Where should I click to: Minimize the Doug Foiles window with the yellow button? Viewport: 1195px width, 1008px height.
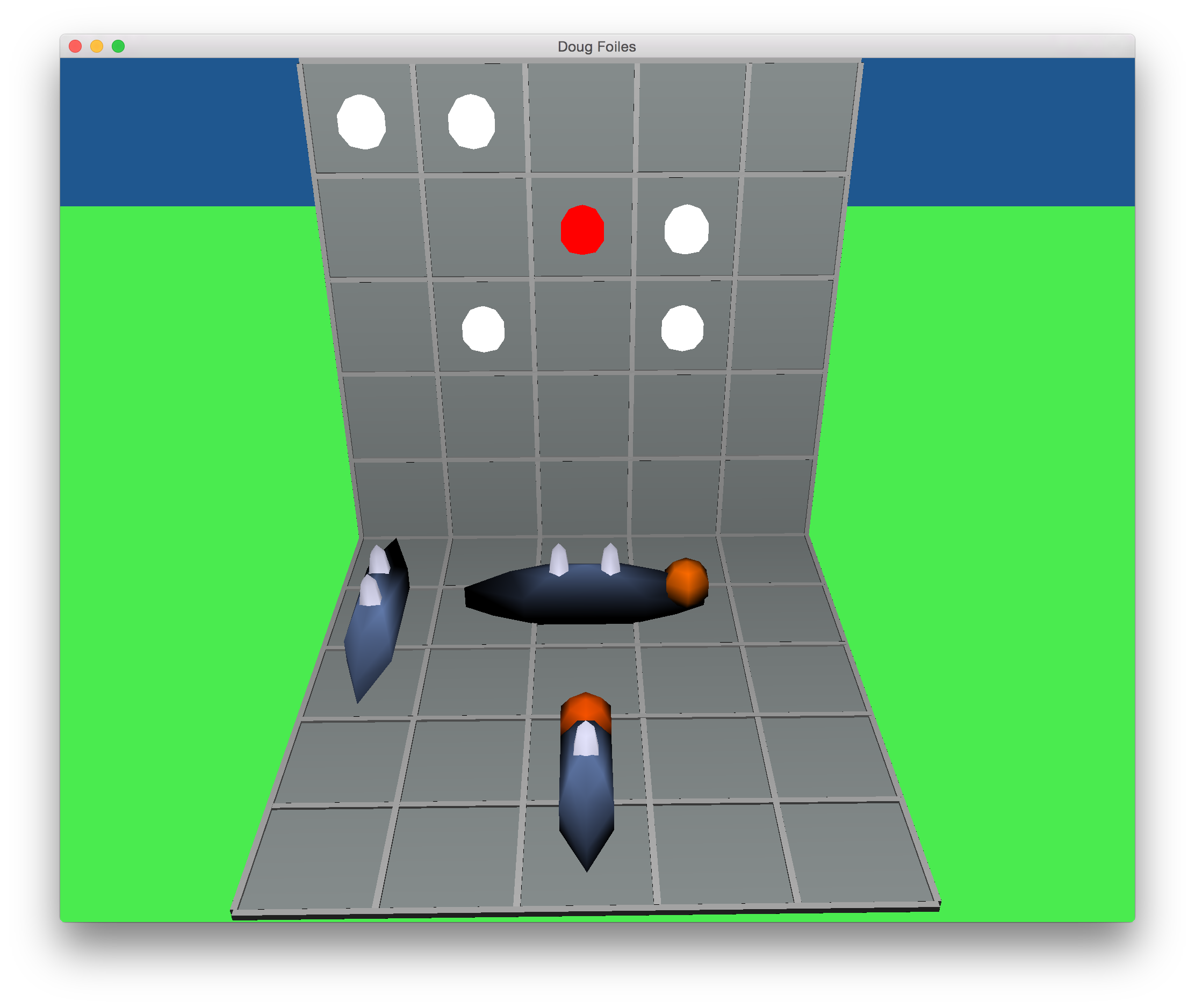tap(97, 46)
